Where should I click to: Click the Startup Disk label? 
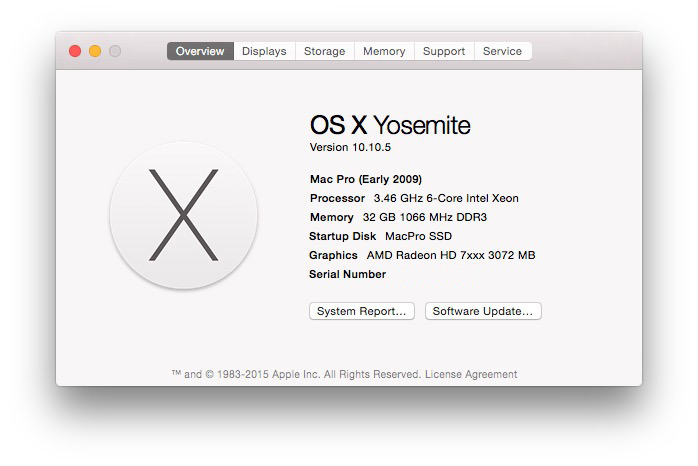pyautogui.click(x=342, y=236)
